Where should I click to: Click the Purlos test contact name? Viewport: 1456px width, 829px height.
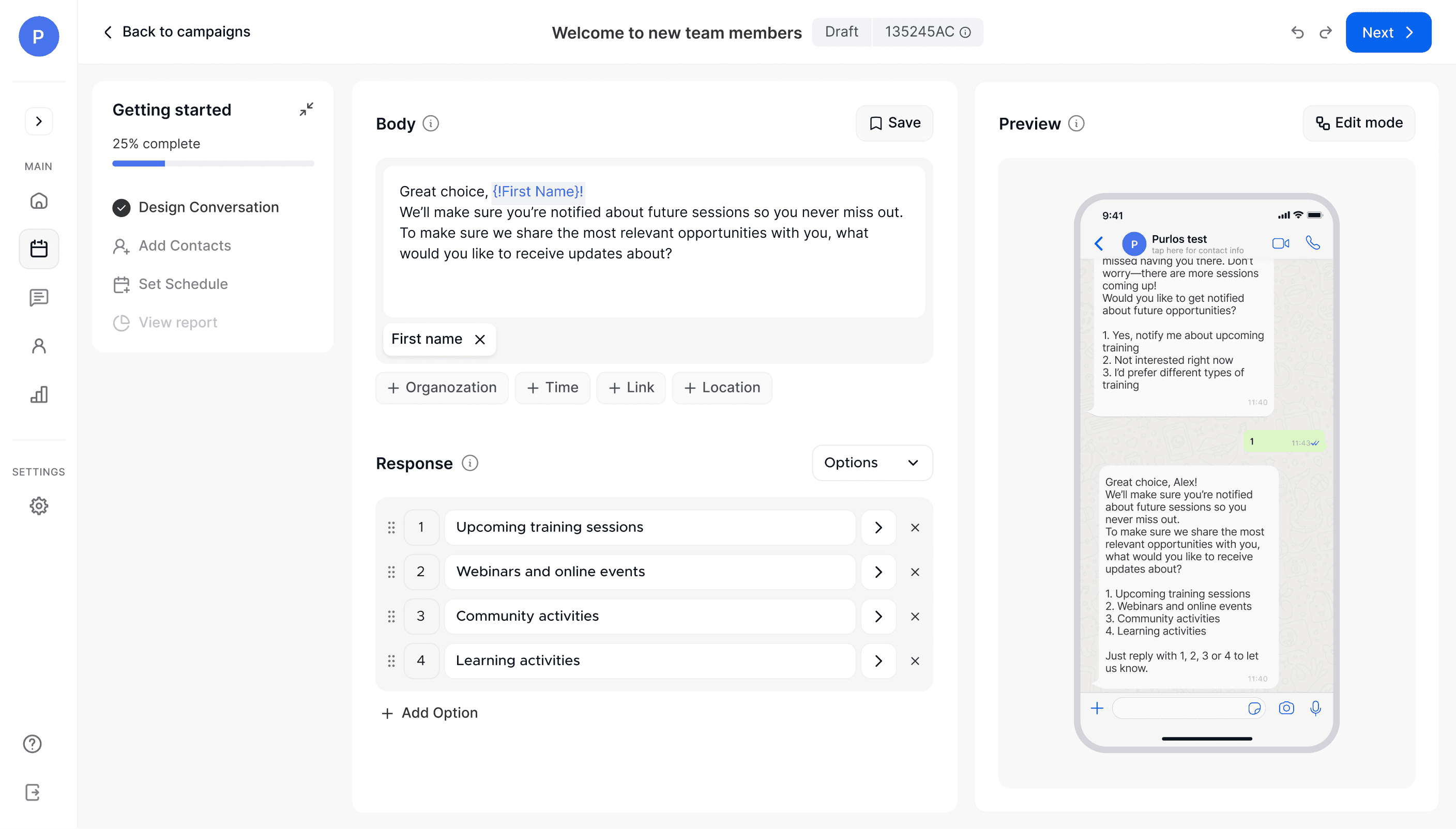point(1179,239)
